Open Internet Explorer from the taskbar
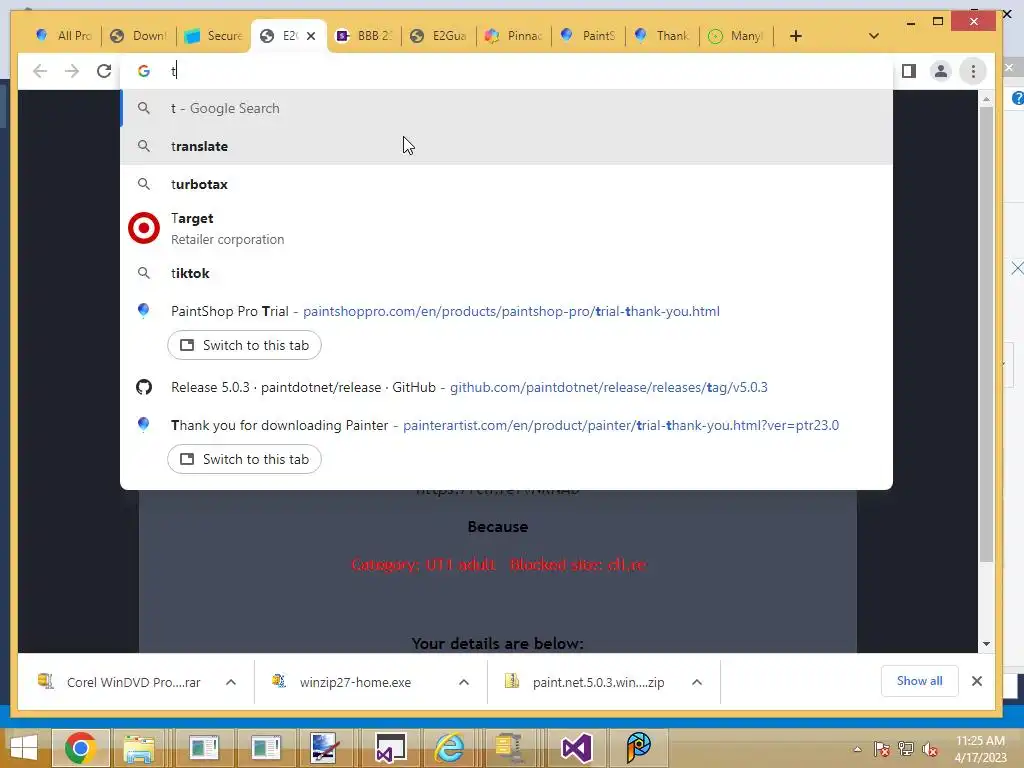The height and width of the screenshot is (768, 1024). [x=449, y=748]
